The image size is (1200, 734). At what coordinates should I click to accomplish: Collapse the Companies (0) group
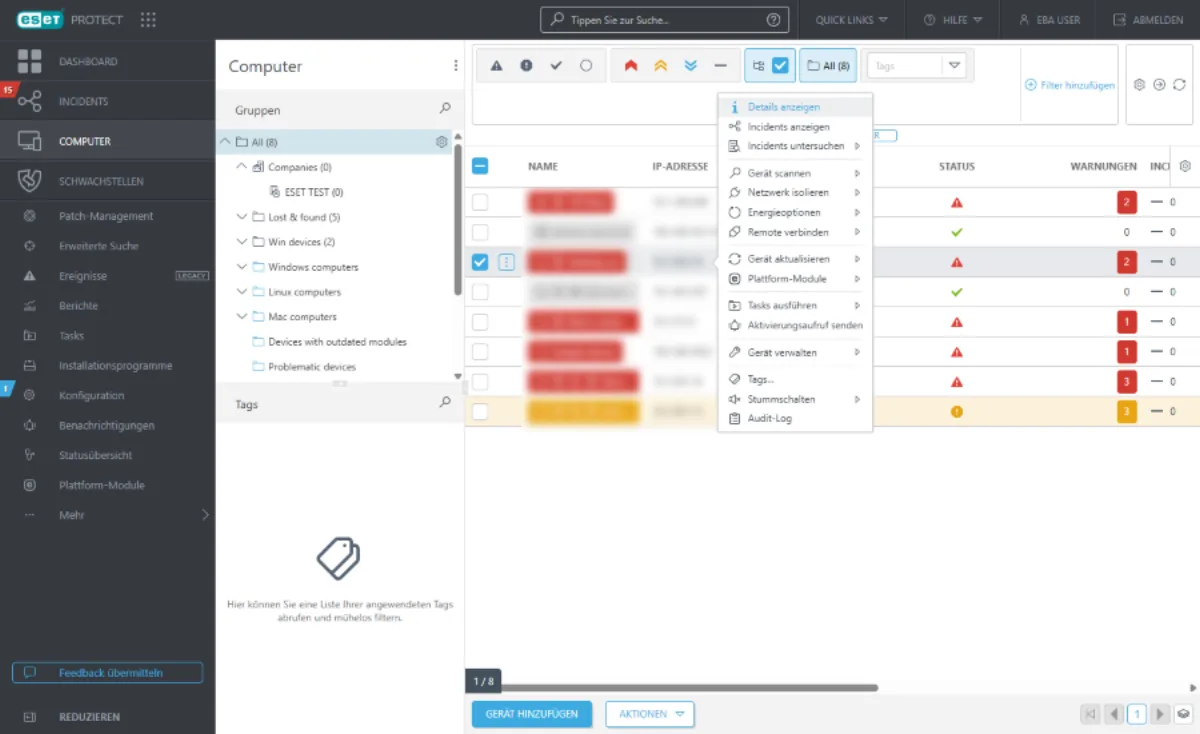pos(242,167)
